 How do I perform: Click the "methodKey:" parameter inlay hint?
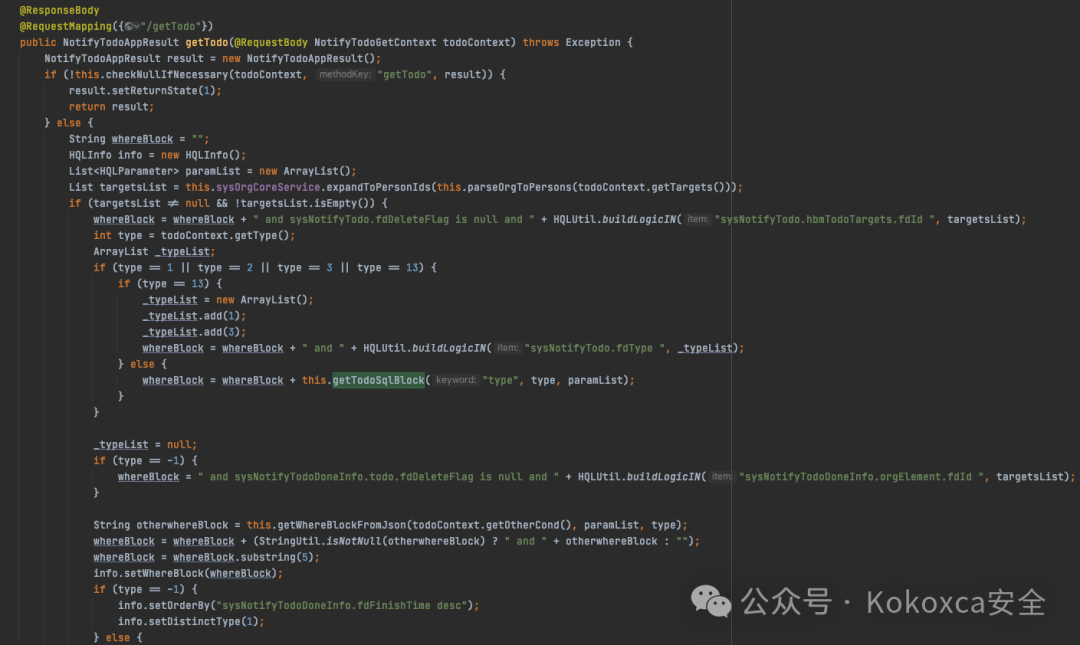coord(343,75)
